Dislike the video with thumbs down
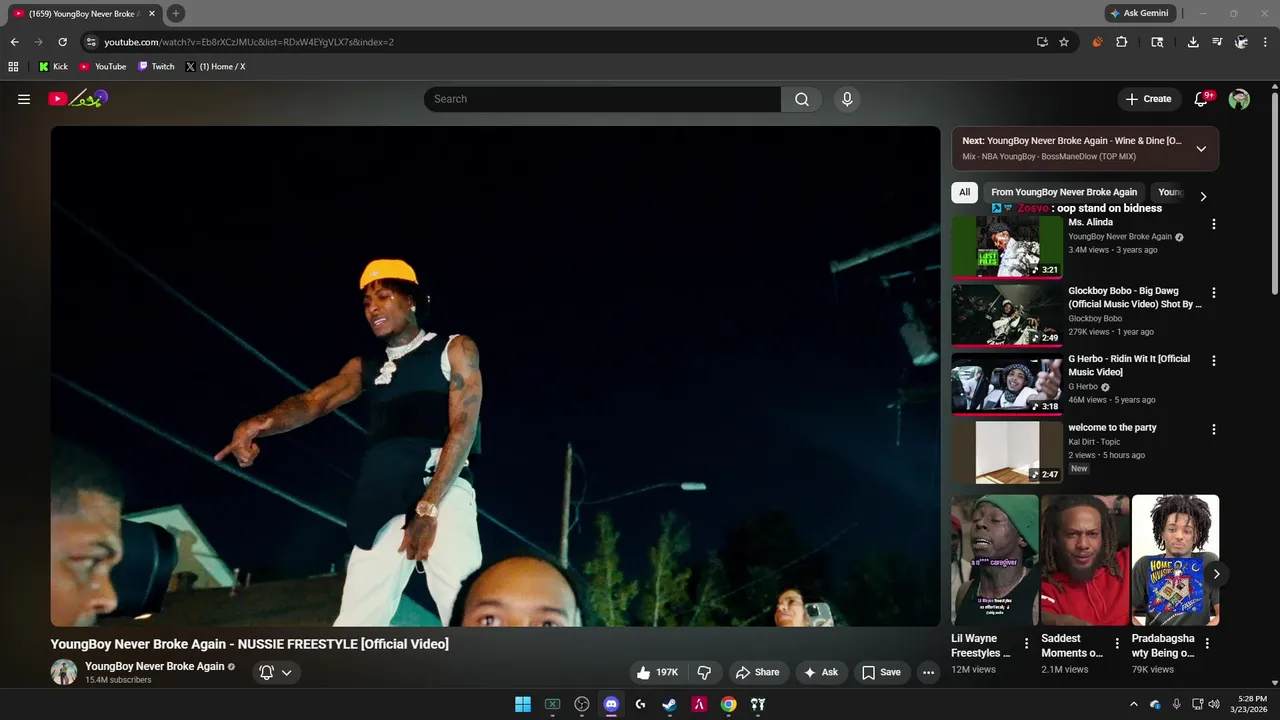This screenshot has height=720, width=1280. click(704, 672)
